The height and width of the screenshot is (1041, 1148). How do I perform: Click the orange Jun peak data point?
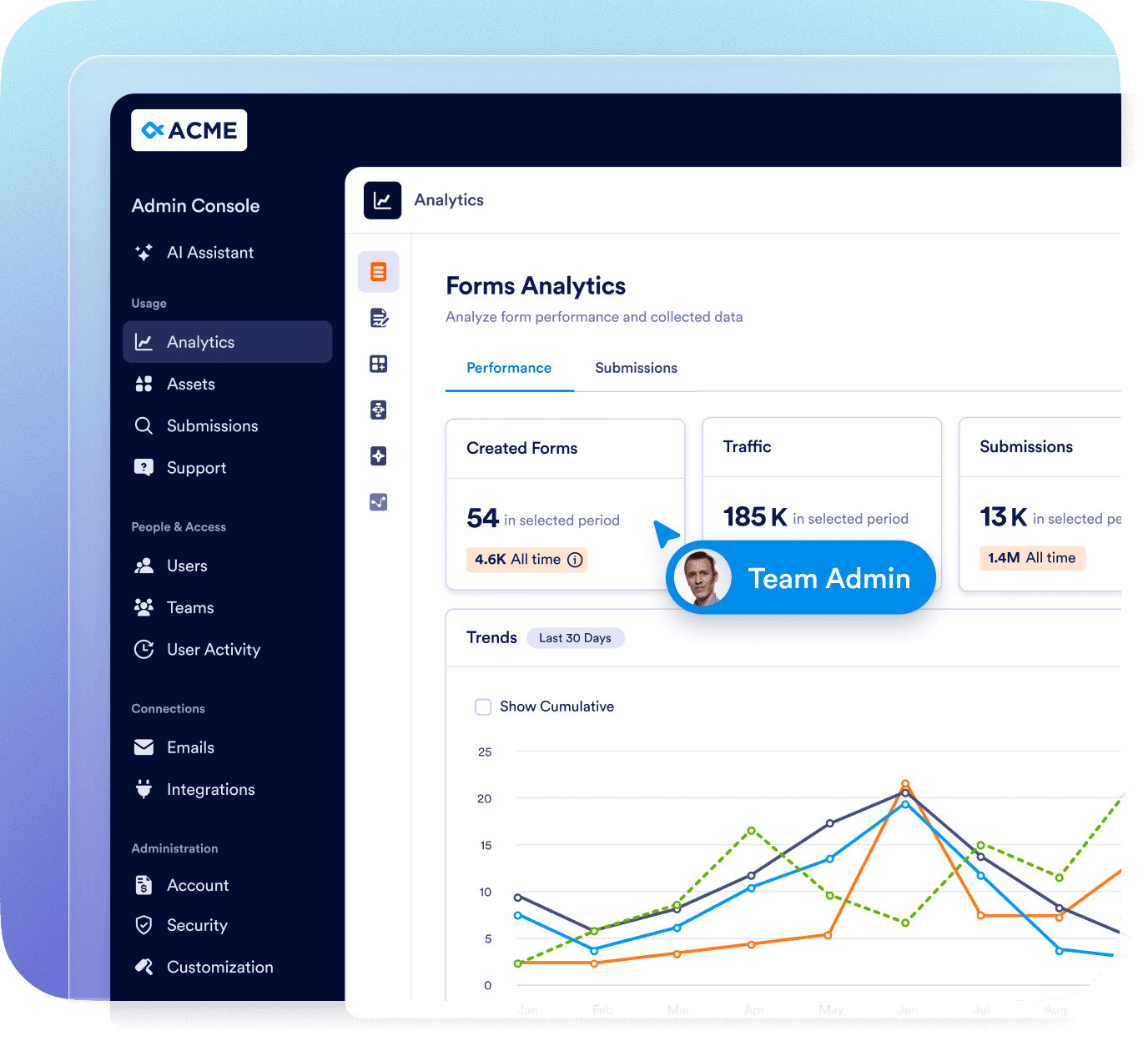905,784
